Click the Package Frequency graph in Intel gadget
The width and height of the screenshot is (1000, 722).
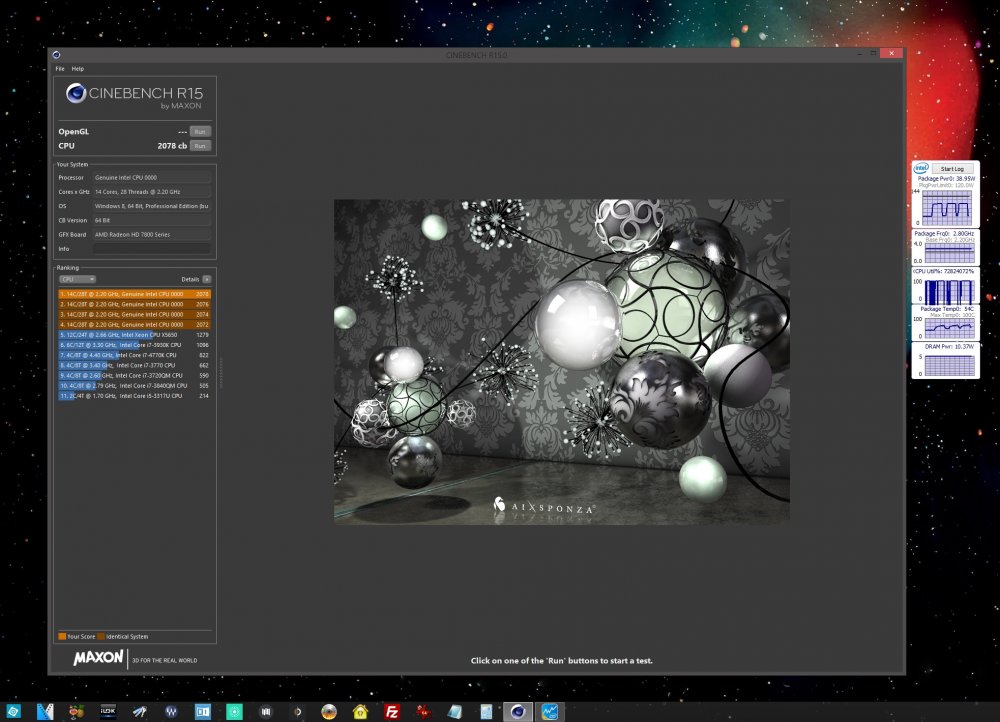[949, 253]
